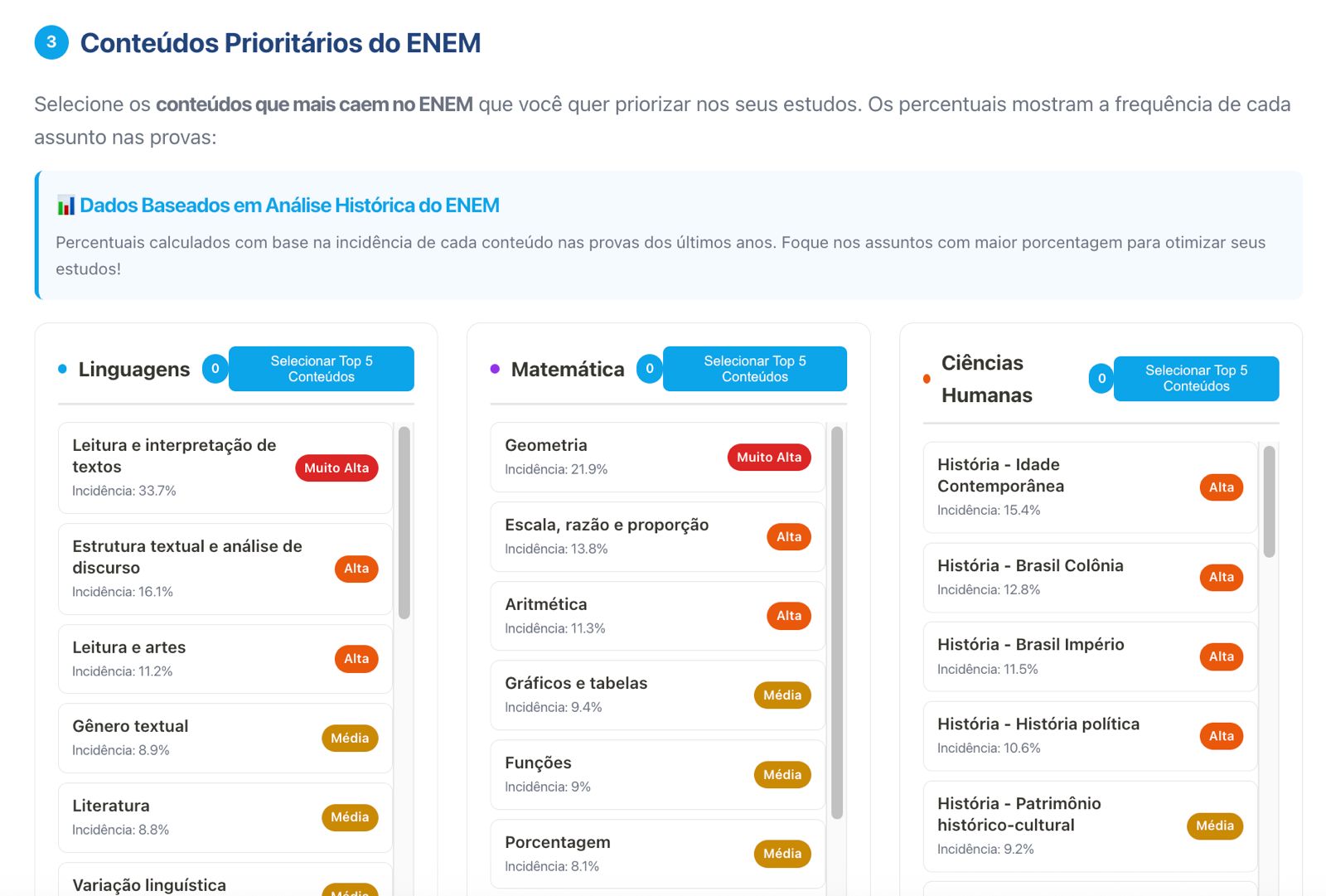
Task: Click Média badge on Gráficos e tabelas
Action: 782,695
